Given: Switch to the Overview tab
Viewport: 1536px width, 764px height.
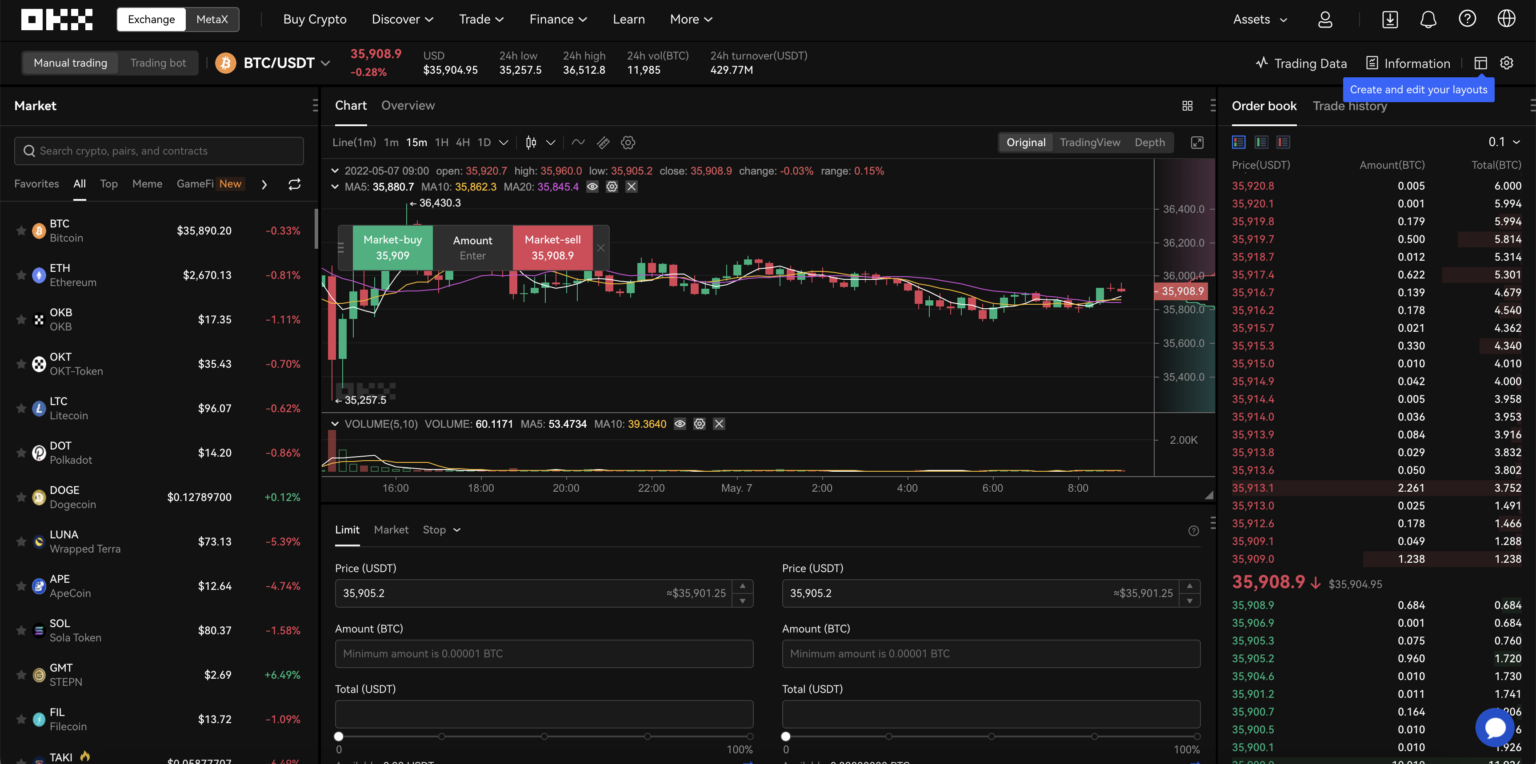Looking at the screenshot, I should tap(408, 105).
